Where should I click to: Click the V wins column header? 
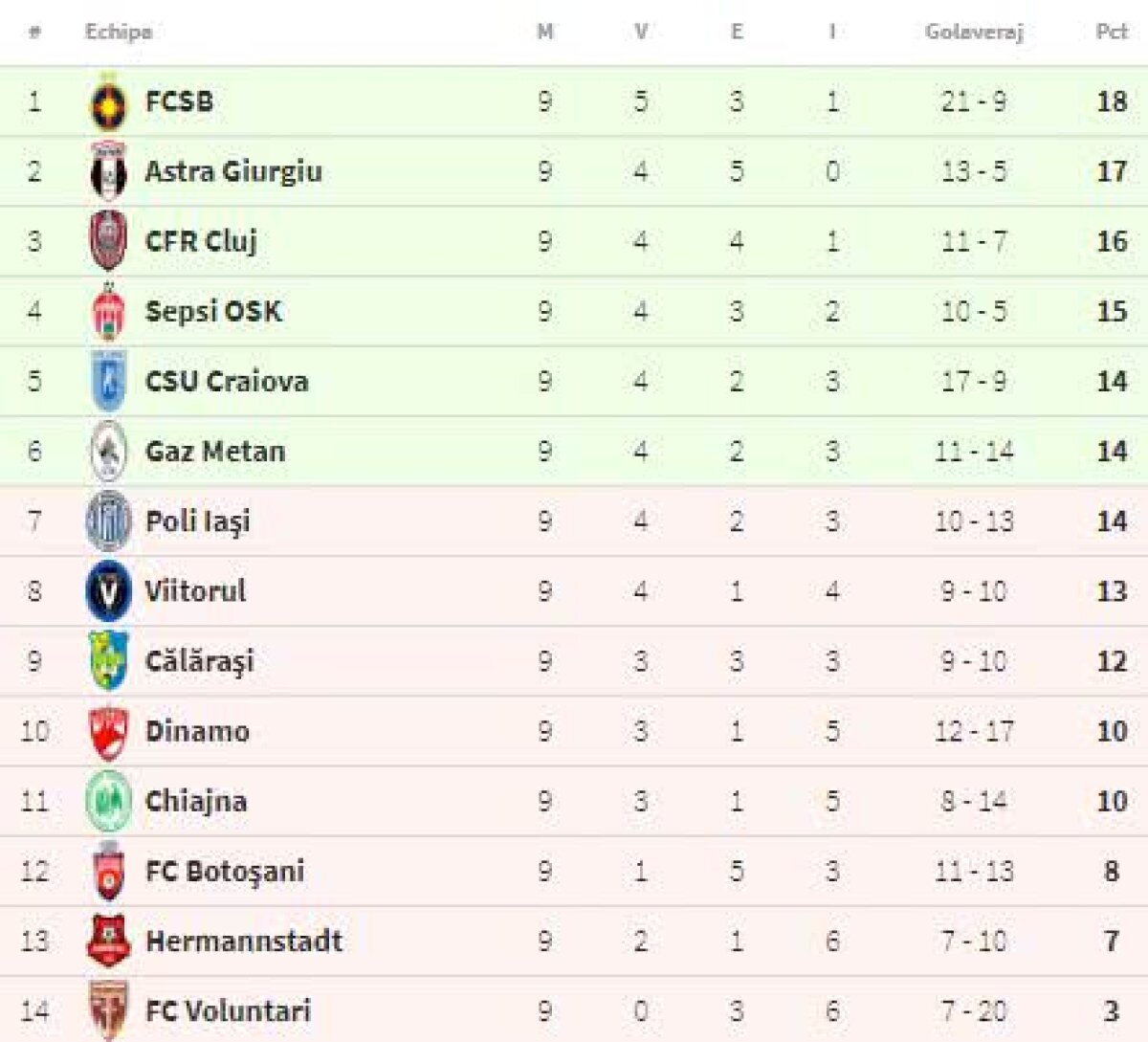tap(641, 32)
